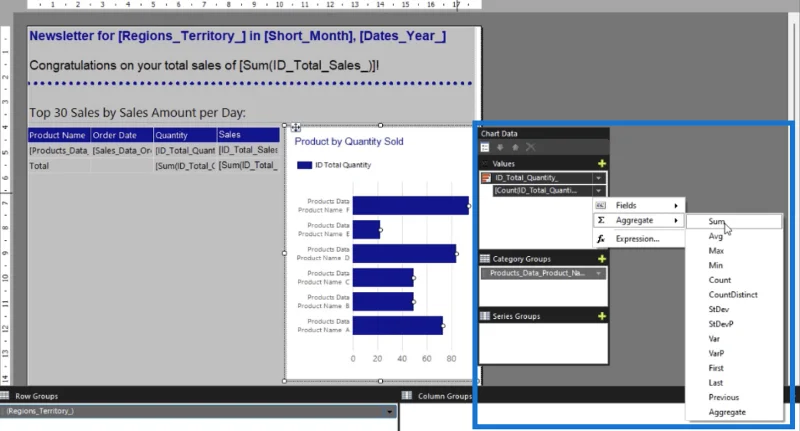Image resolution: width=800 pixels, height=431 pixels.
Task: Click move down arrow in Chart Data toolbar
Action: pyautogui.click(x=500, y=147)
